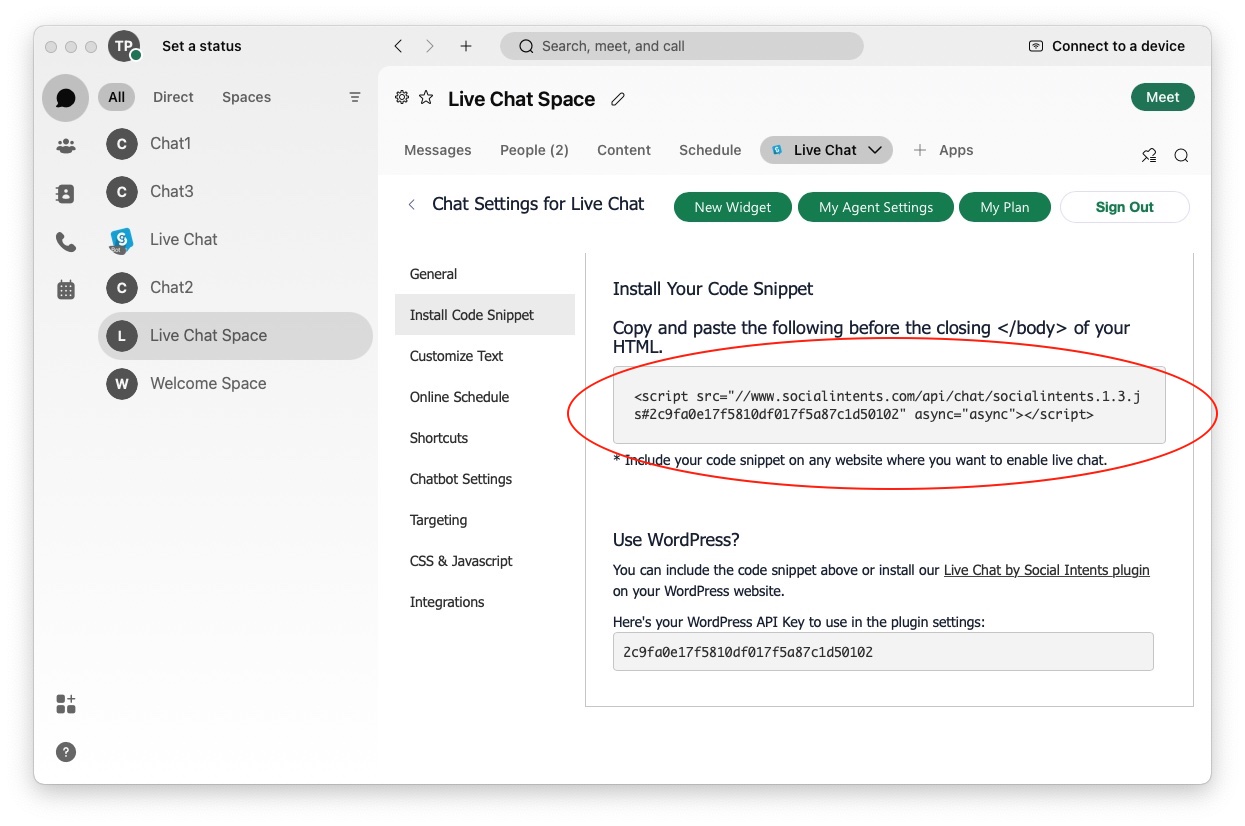Open Targeting settings
Screen dimensions: 1245x826
point(484,520)
